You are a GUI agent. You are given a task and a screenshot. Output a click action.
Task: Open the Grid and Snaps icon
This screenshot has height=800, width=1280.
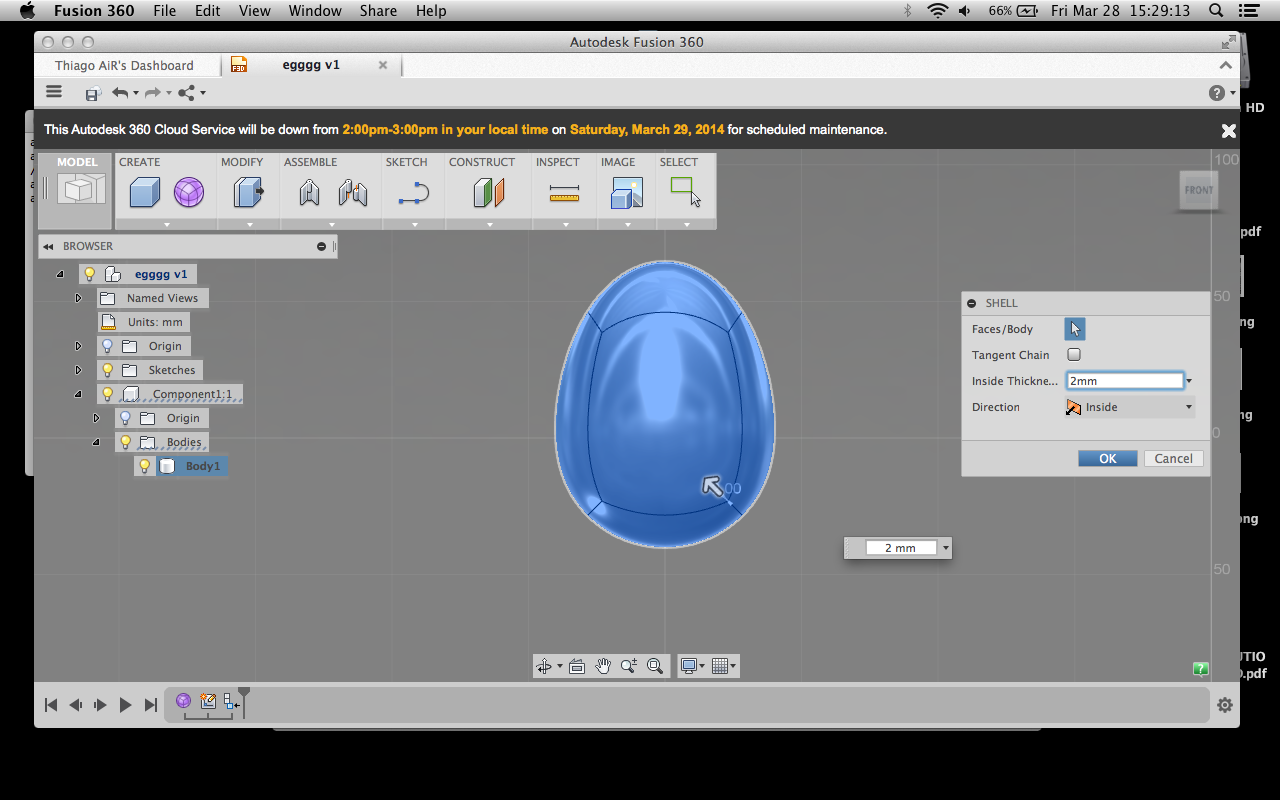(x=719, y=666)
